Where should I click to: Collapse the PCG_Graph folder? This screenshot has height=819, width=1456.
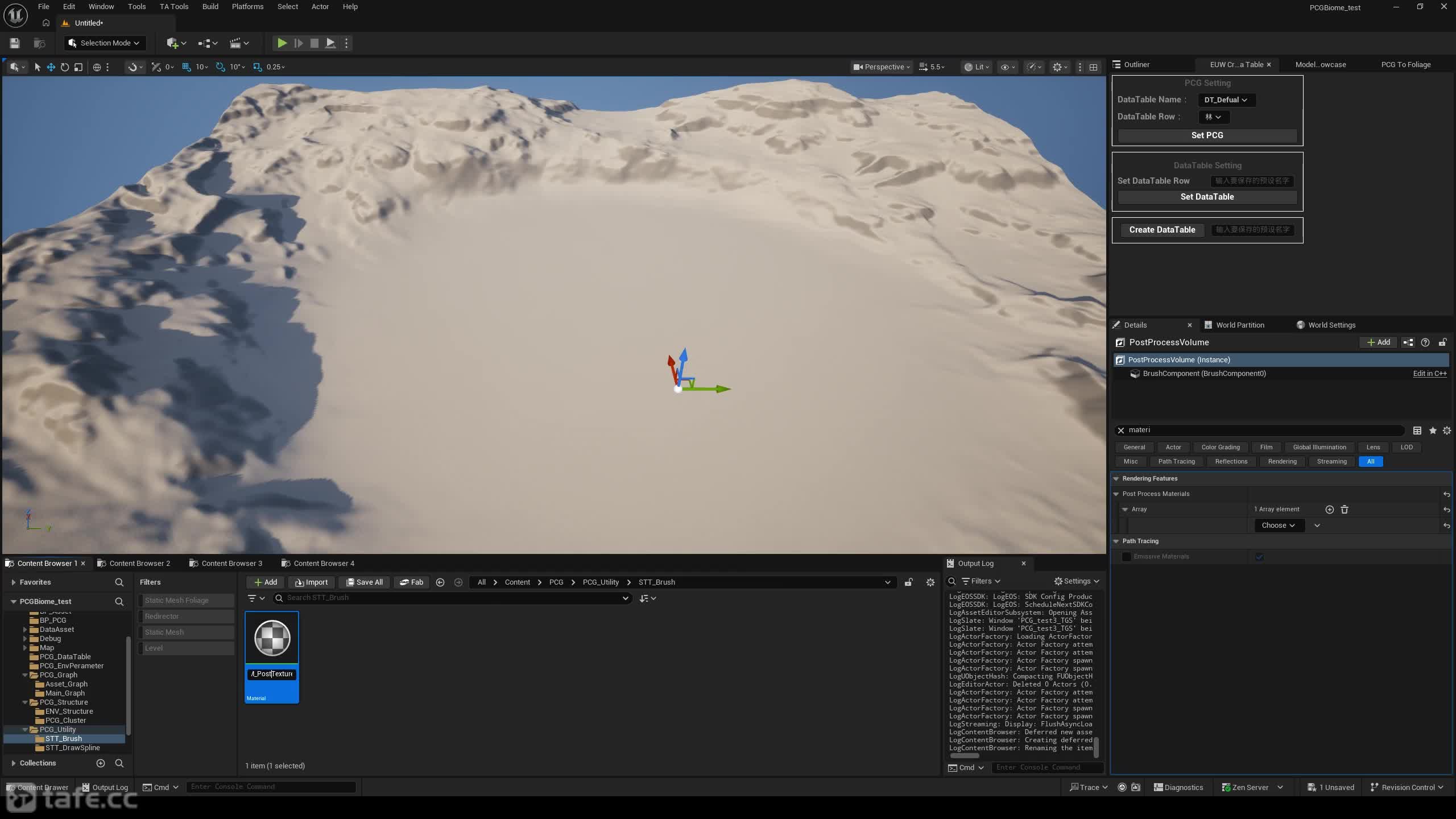[x=25, y=675]
